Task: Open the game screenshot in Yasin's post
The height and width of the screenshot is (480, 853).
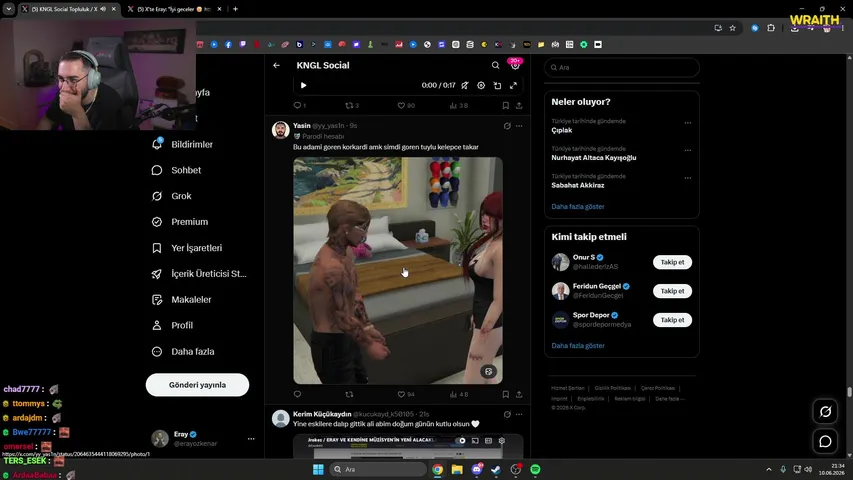Action: pyautogui.click(x=398, y=270)
